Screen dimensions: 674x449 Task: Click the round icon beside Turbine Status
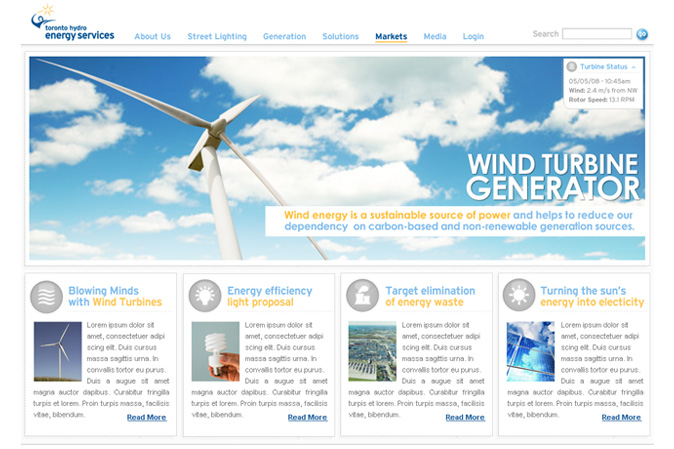click(x=572, y=67)
